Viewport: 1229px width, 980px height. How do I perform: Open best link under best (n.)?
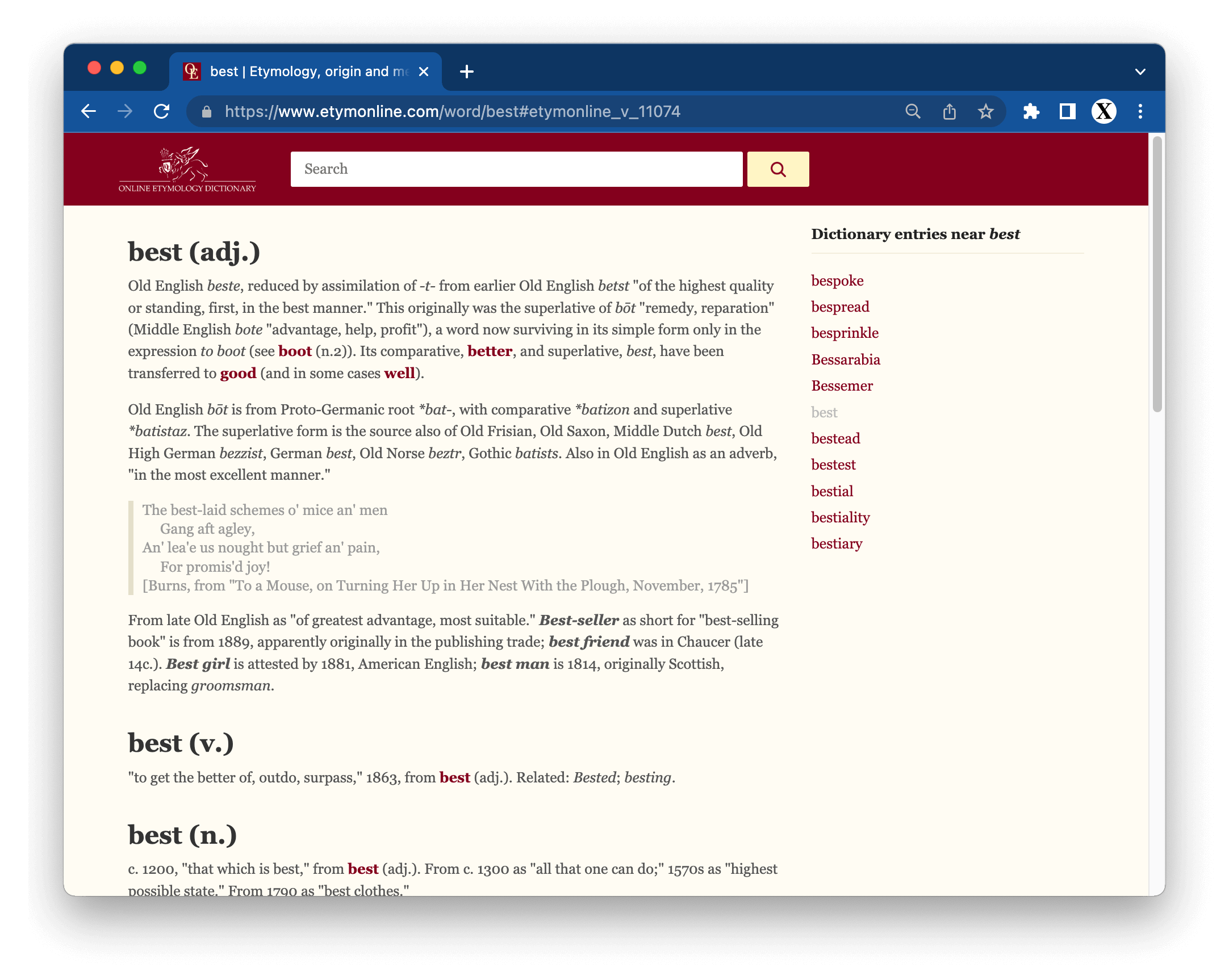(x=363, y=869)
